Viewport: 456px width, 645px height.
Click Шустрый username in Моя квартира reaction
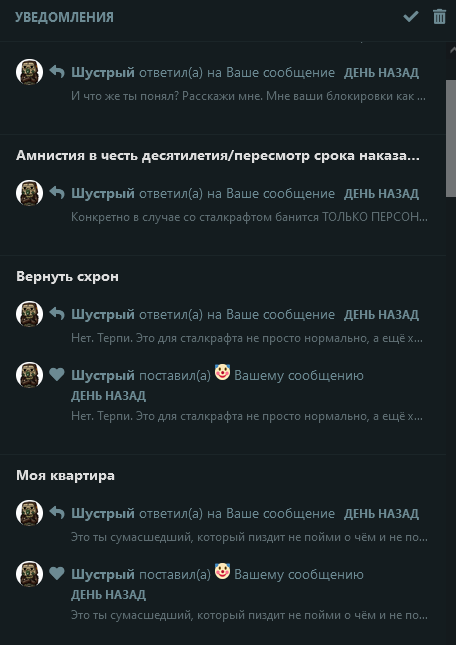click(103, 575)
